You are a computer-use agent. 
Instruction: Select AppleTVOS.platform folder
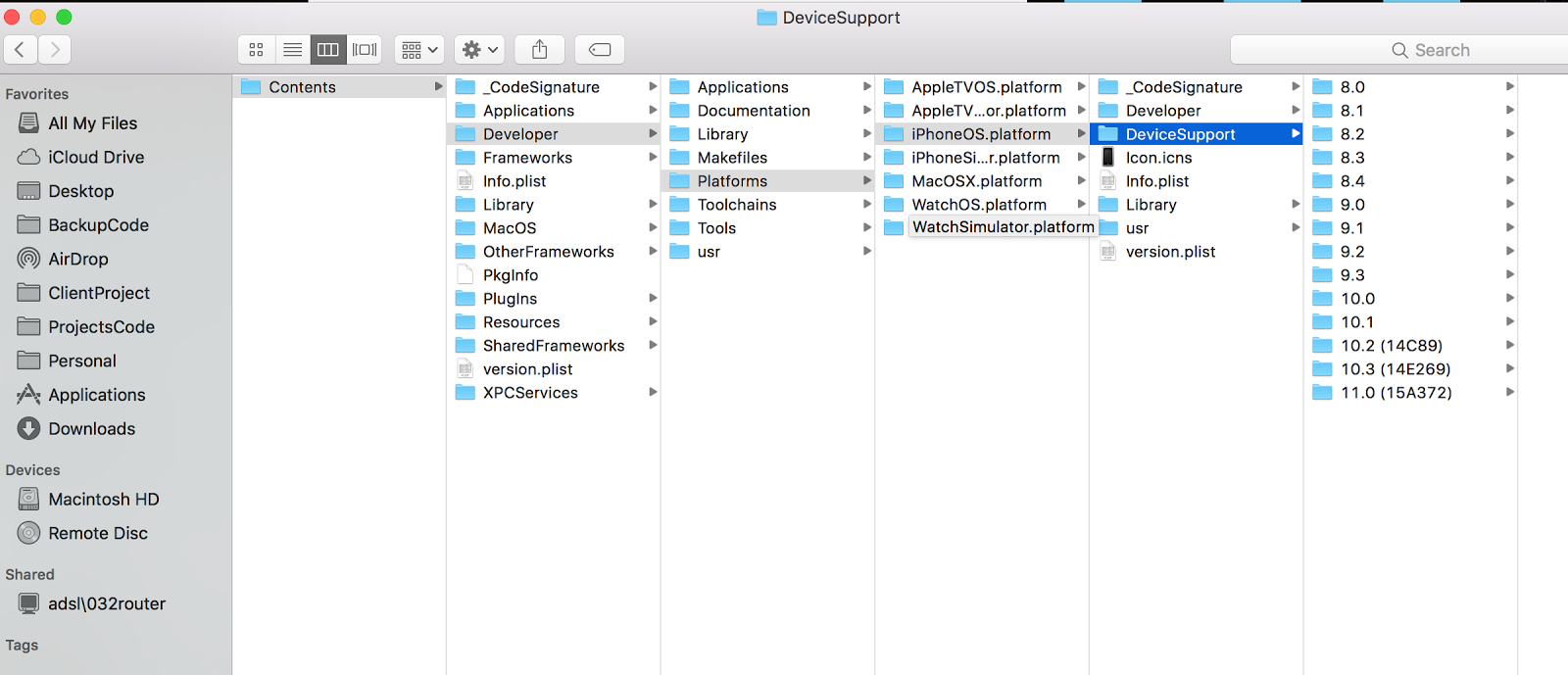[x=983, y=87]
